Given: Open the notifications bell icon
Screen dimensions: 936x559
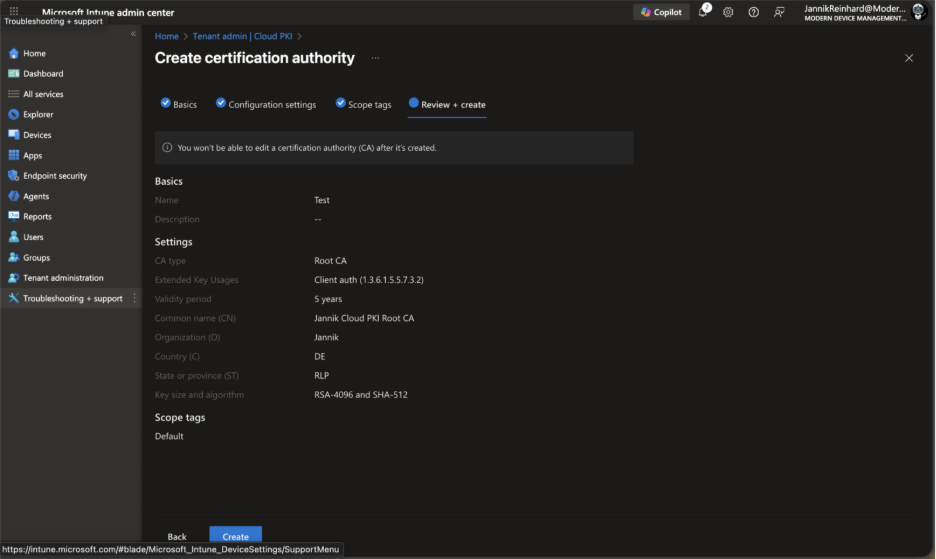Looking at the screenshot, I should click(703, 12).
